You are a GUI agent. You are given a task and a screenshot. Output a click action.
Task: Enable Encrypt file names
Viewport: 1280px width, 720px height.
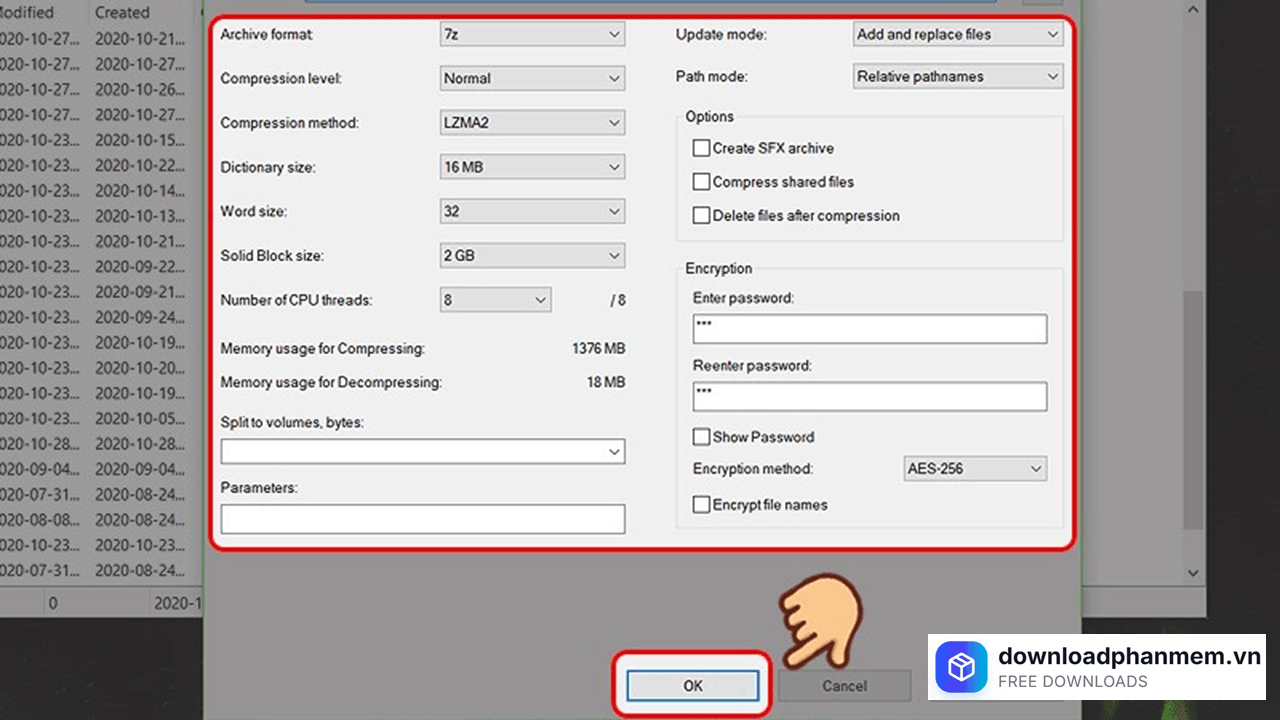click(701, 504)
